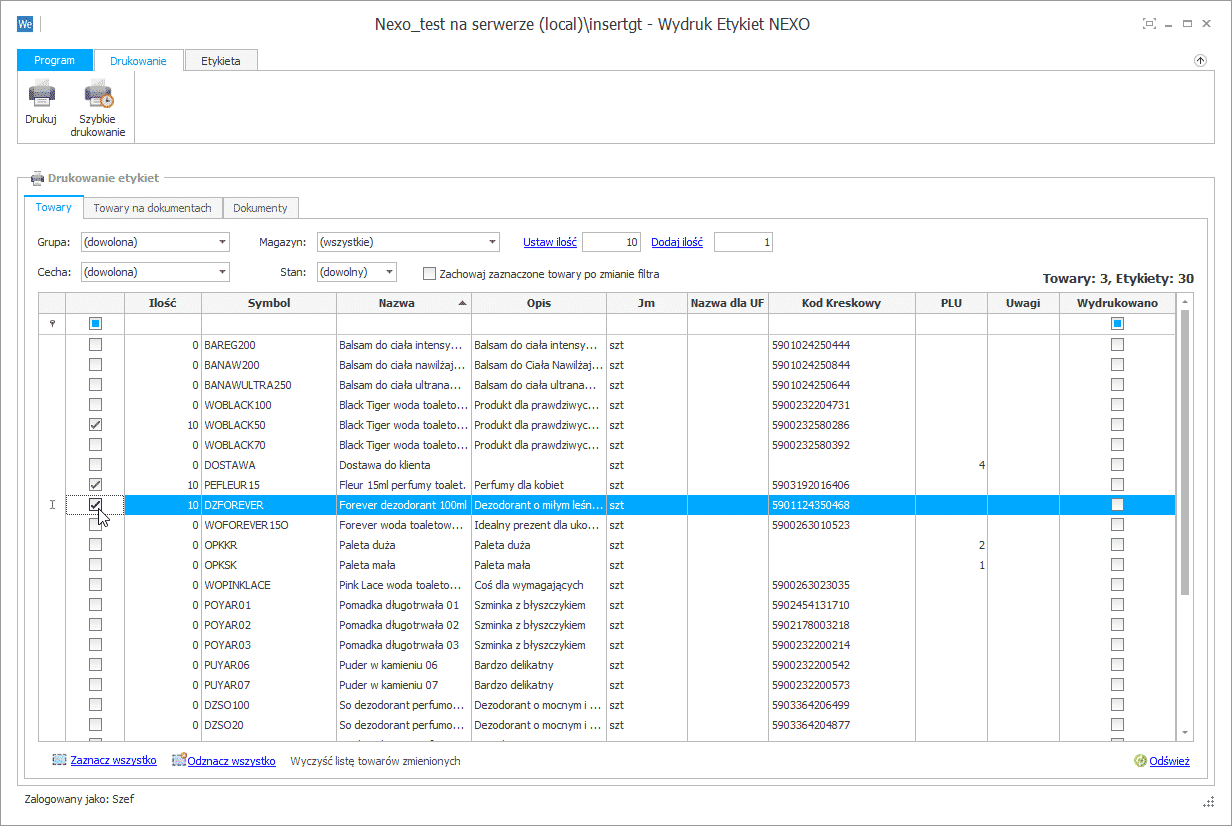
Task: Sort by the Kod Kreskowy column header
Action: click(x=842, y=303)
